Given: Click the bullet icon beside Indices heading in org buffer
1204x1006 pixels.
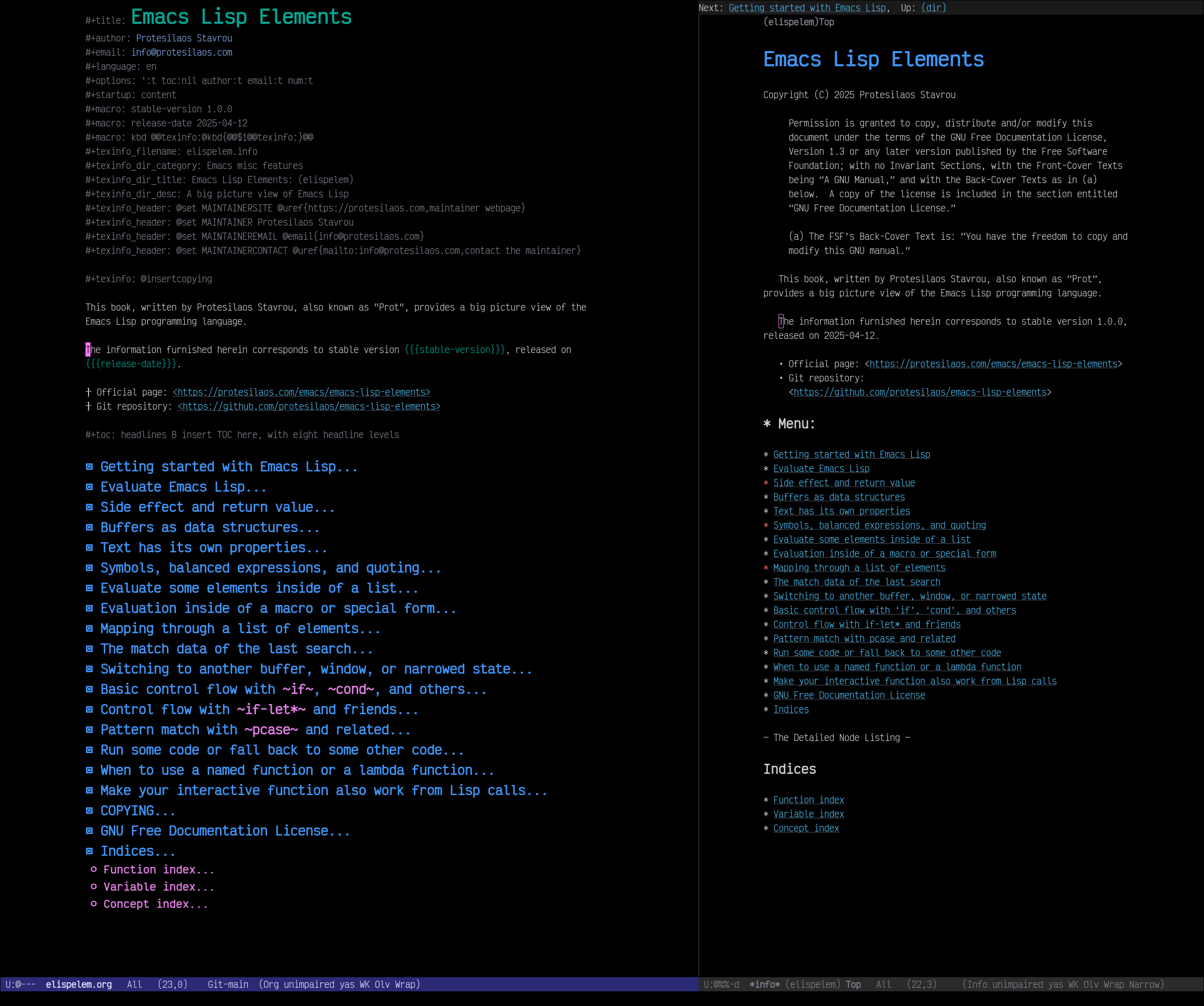Looking at the screenshot, I should 90,851.
